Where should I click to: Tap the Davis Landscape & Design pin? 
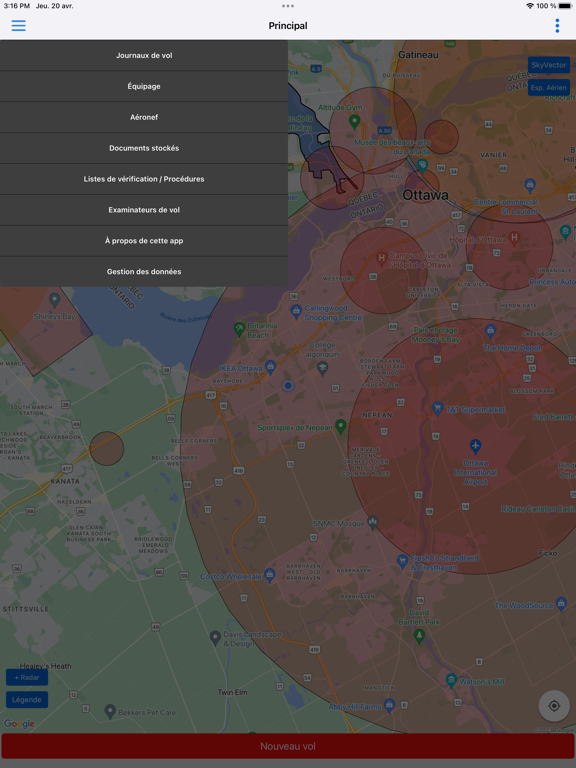click(215, 638)
